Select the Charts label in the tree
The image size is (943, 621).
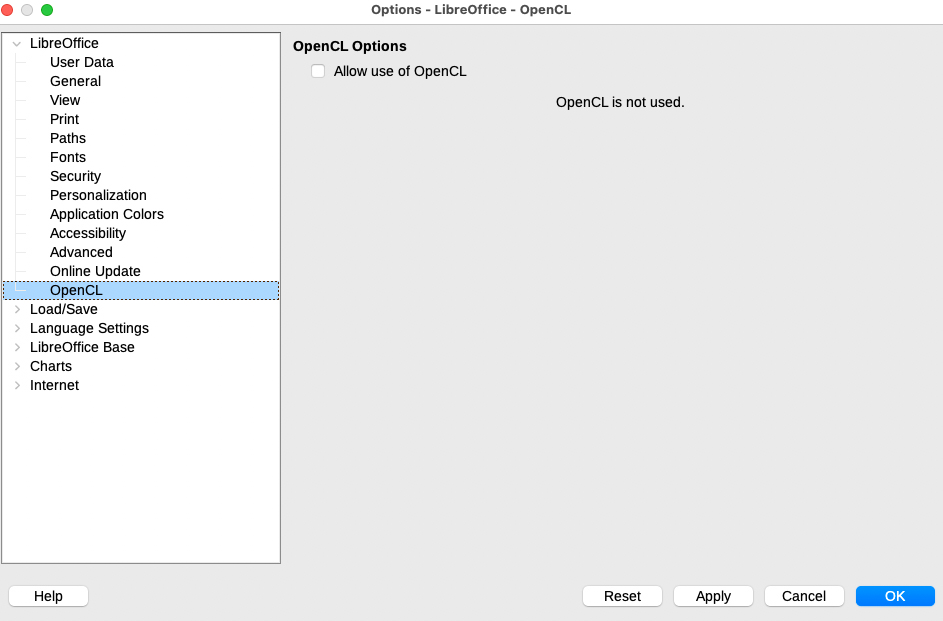(x=51, y=366)
